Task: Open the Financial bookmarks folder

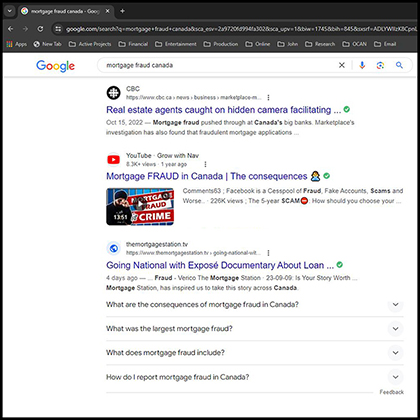Action: (x=133, y=44)
